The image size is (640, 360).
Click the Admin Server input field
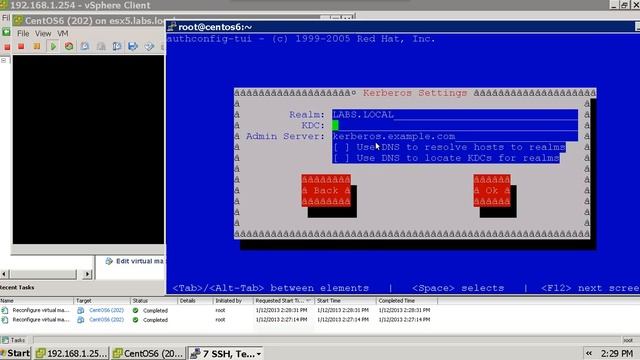455,136
